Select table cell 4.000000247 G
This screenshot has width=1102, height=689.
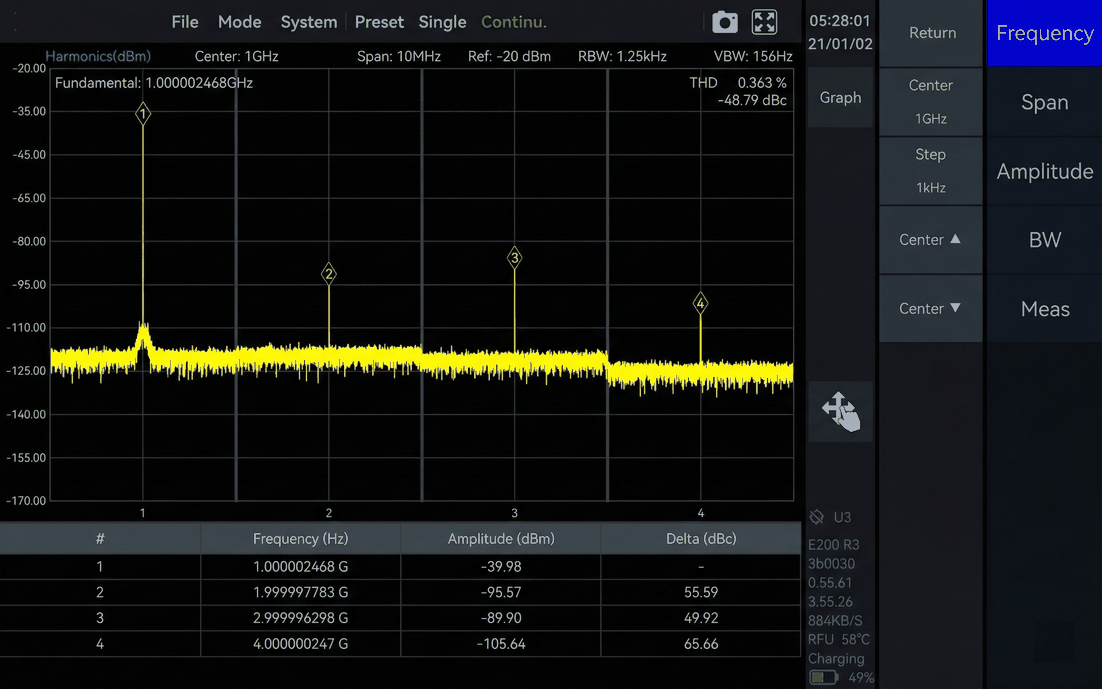pos(300,644)
